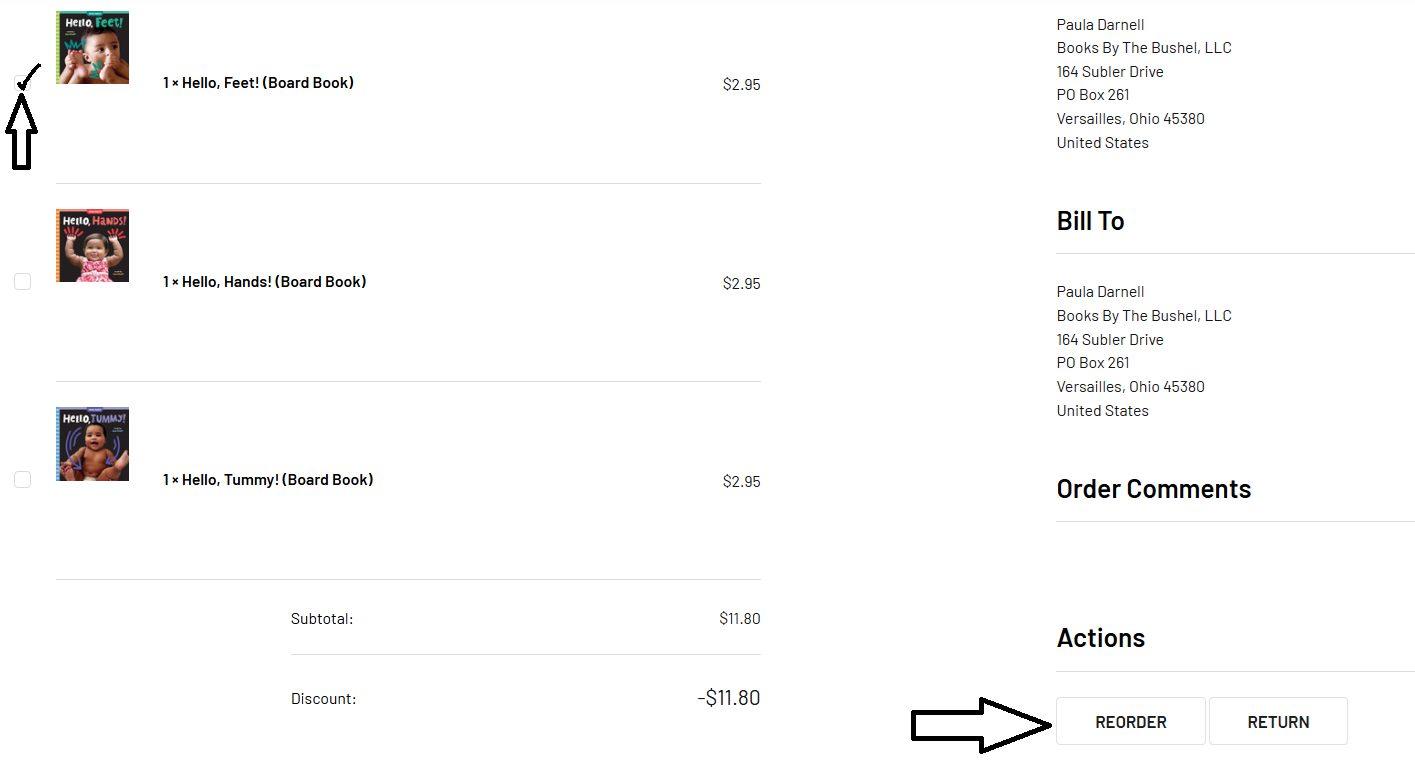Open the Hello, Feet! book cover image
The width and height of the screenshot is (1415, 765).
(93, 48)
